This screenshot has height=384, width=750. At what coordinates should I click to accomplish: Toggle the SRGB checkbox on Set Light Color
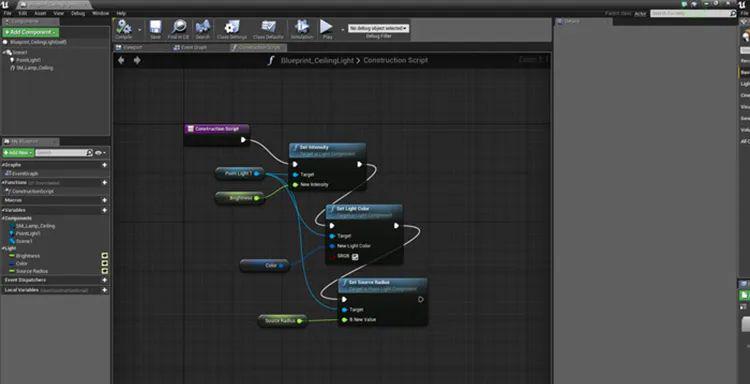355,257
